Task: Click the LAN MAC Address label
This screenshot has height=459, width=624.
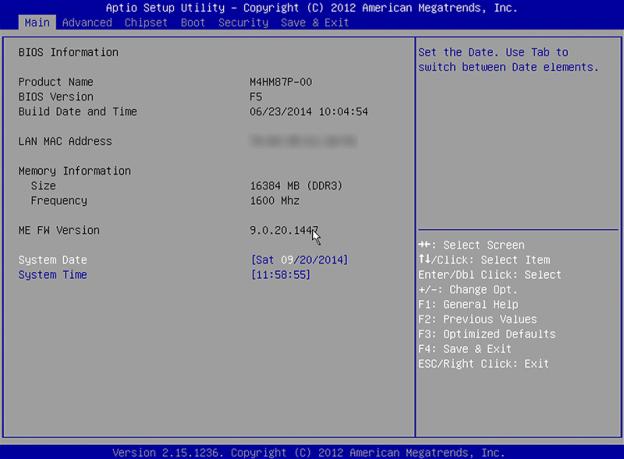Action: click(x=65, y=141)
